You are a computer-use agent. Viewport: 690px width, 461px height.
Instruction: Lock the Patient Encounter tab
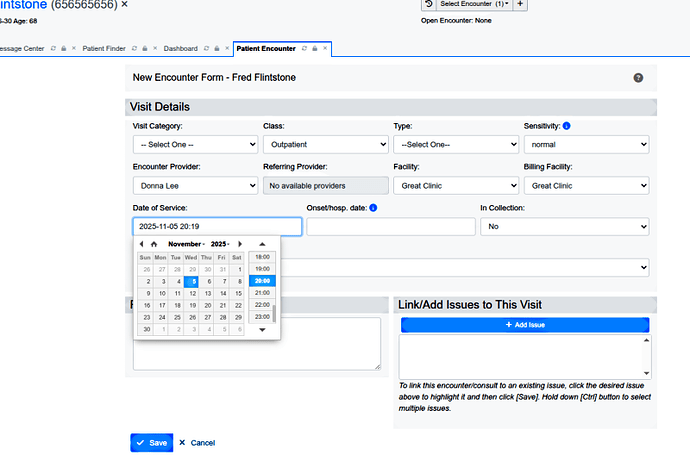tap(313, 48)
